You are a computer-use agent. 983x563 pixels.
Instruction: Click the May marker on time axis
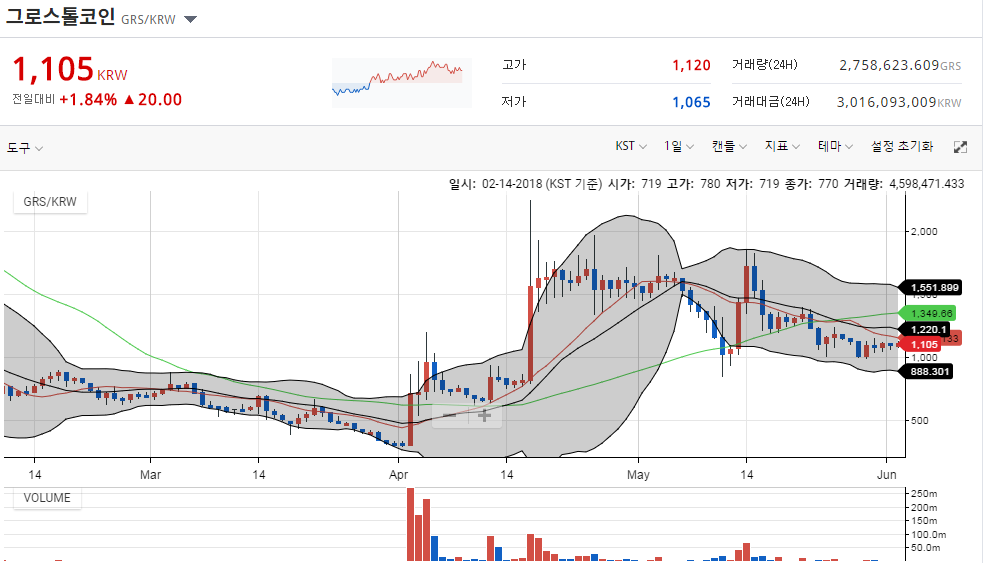638,475
